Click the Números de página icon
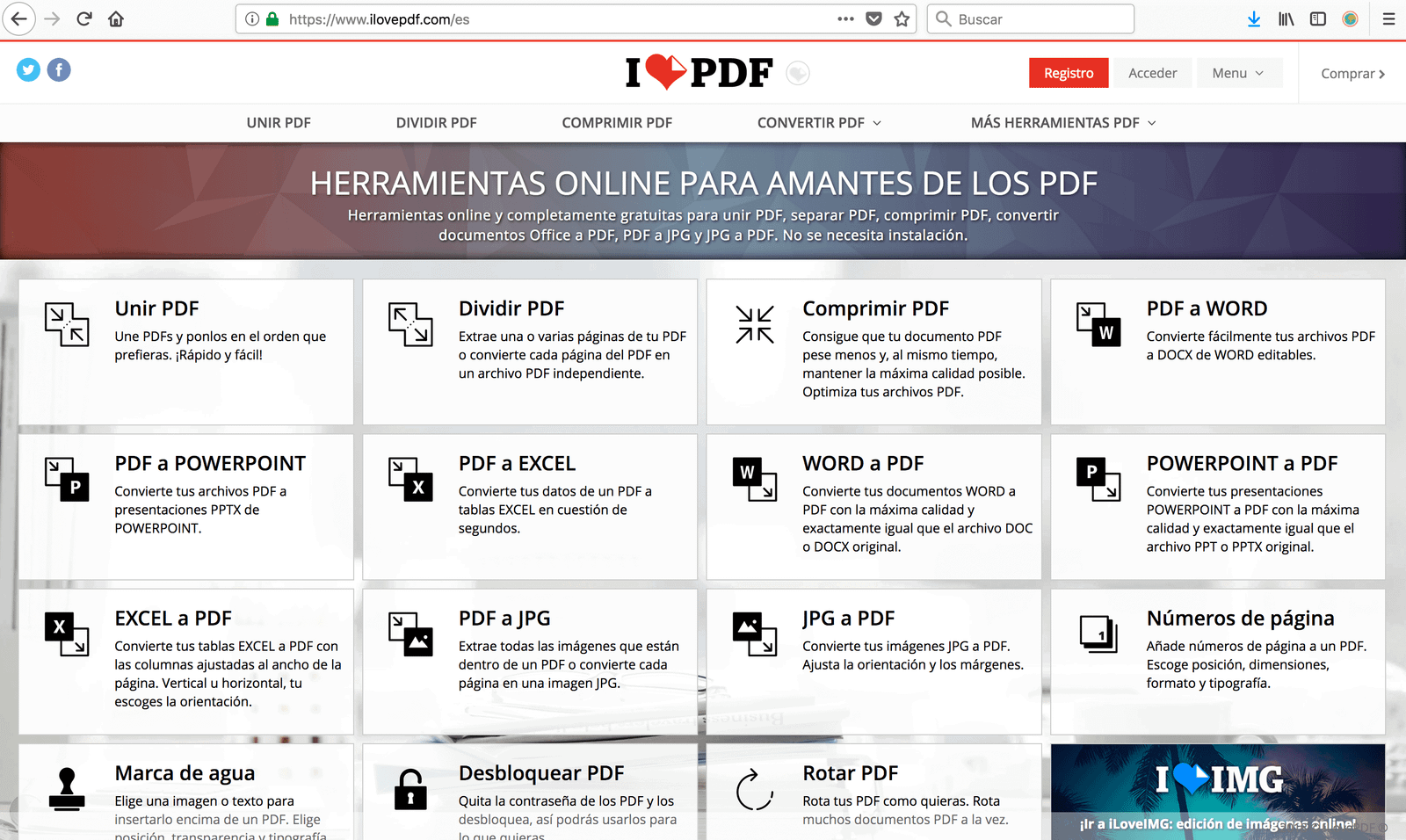Viewport: 1406px width, 840px height. coord(1098,634)
